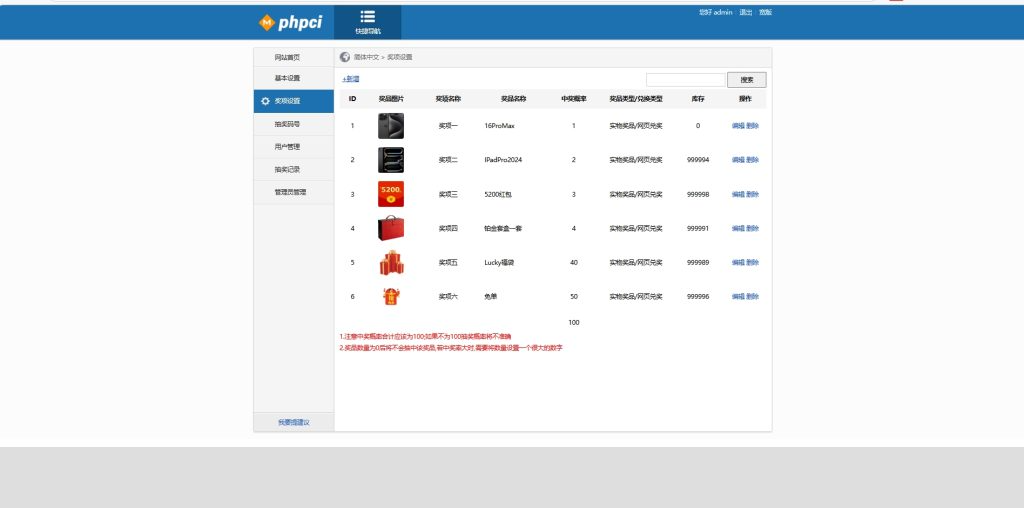The width and height of the screenshot is (1024, 508).
Task: Click the globe icon in breadcrumb
Action: pos(345,57)
